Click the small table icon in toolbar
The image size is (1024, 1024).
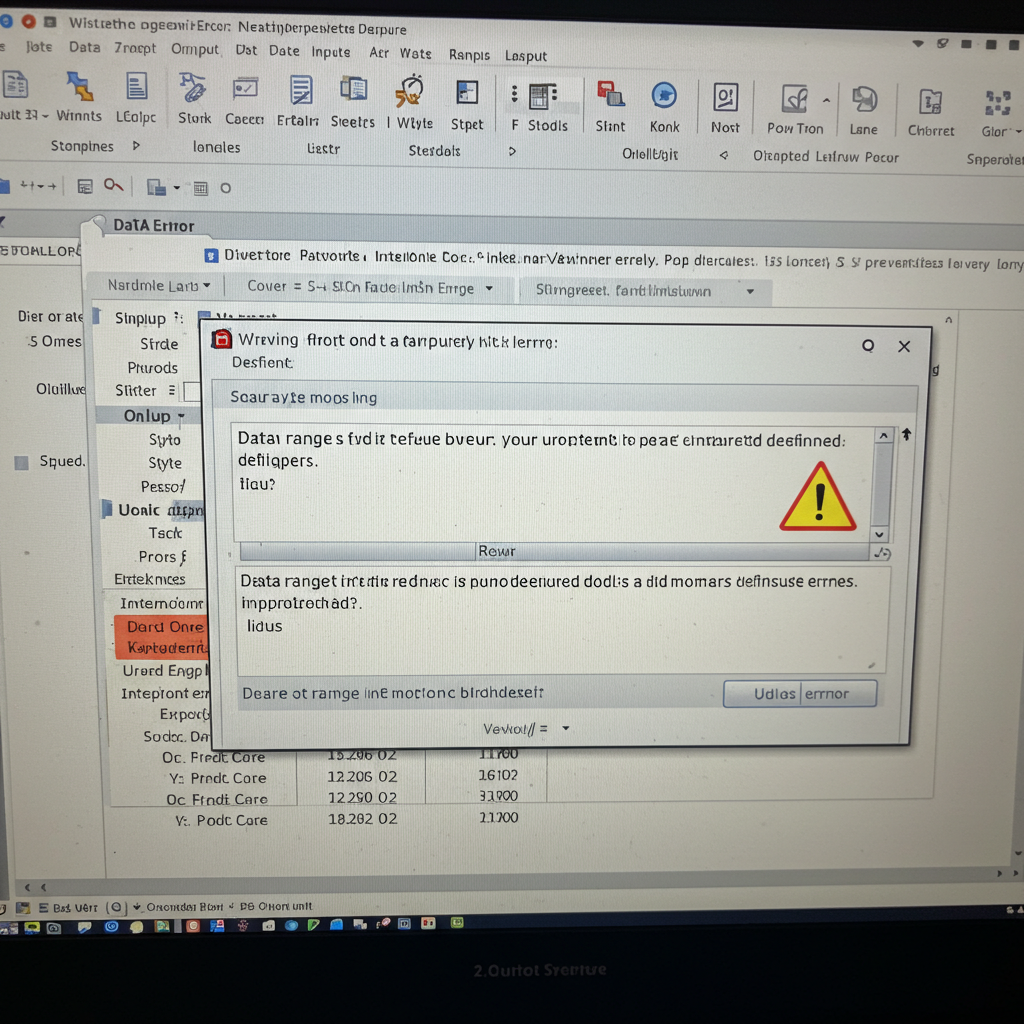[x=200, y=189]
